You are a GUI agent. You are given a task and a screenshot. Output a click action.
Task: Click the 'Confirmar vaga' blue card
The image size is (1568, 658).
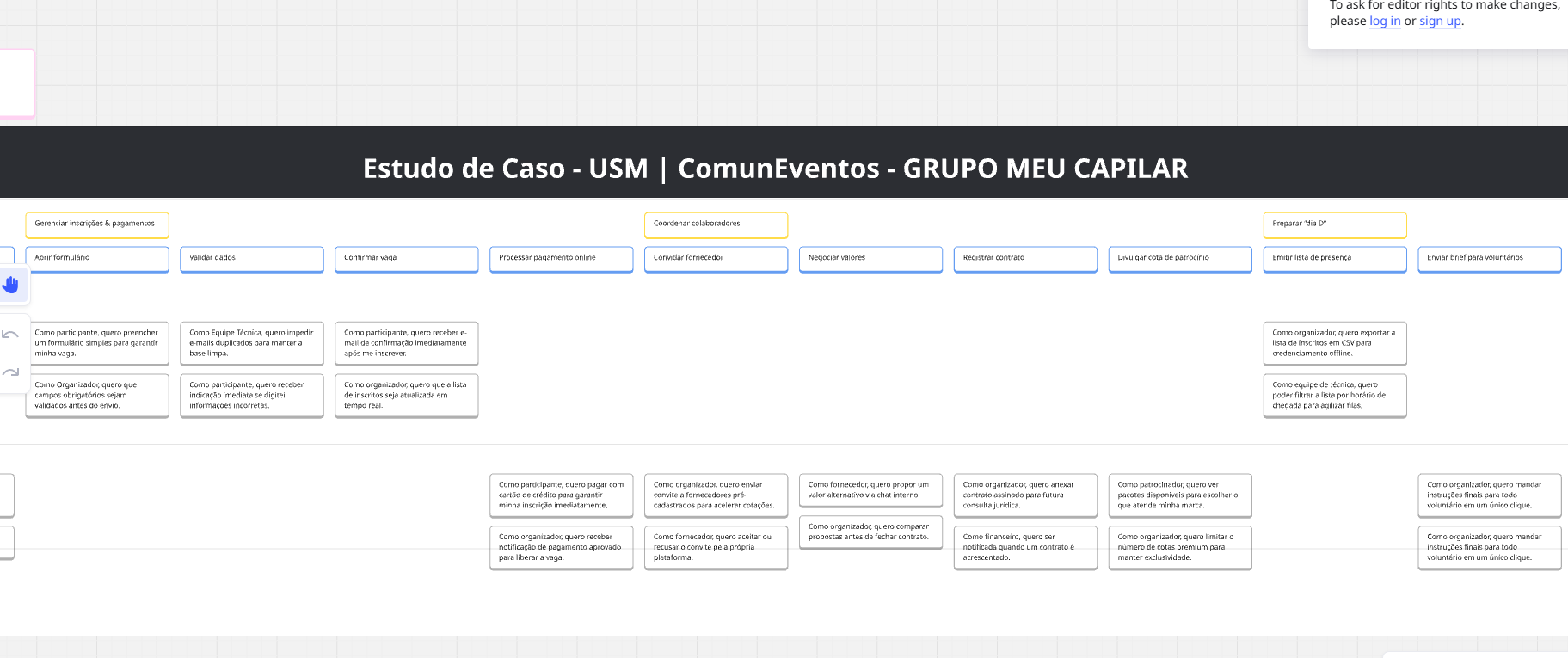[x=407, y=259]
